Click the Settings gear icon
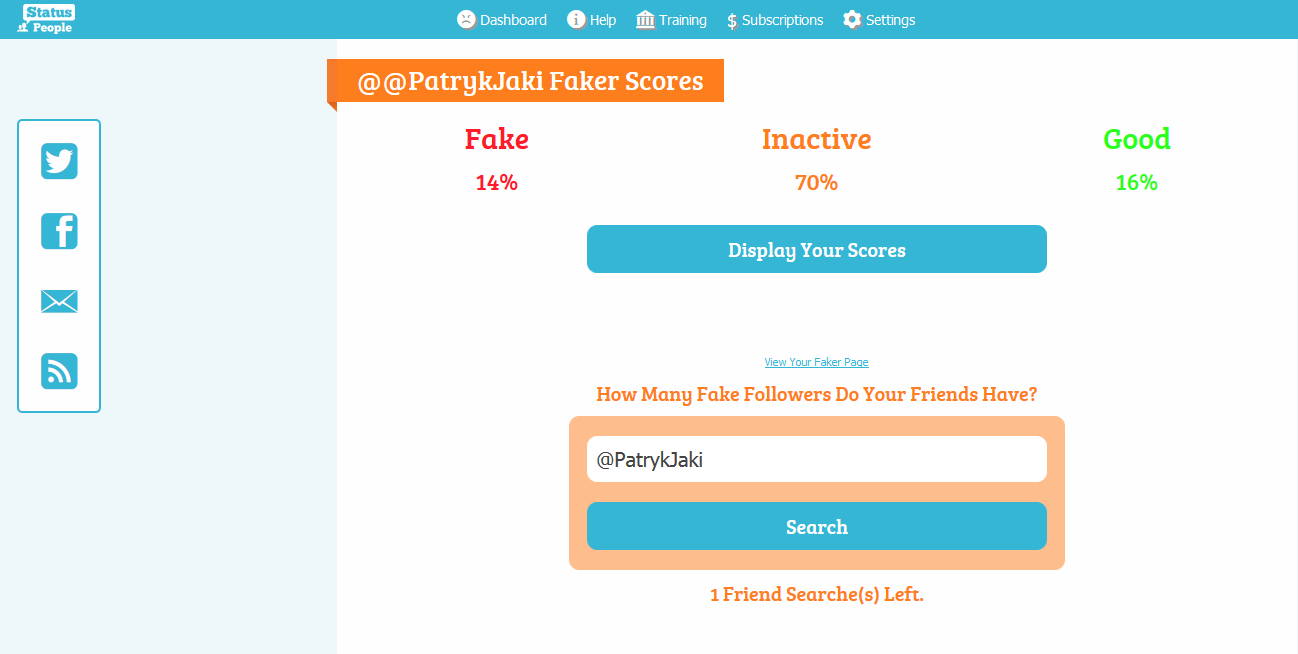 852,20
